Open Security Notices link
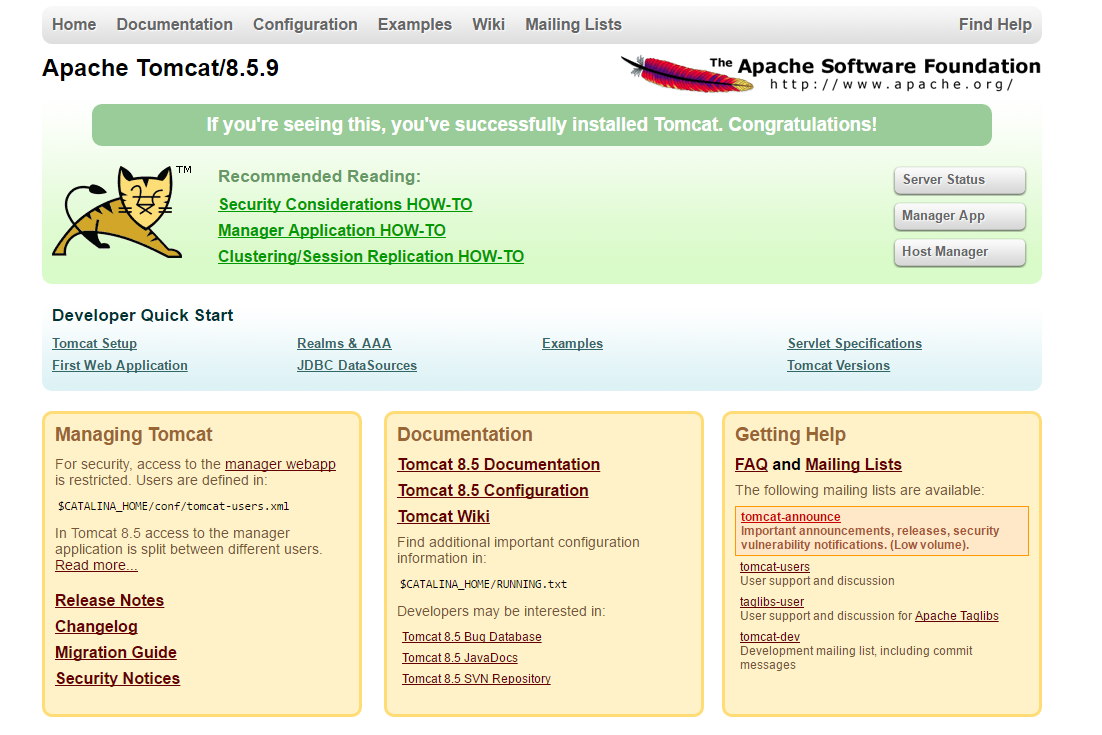1102x735 pixels. [x=118, y=679]
